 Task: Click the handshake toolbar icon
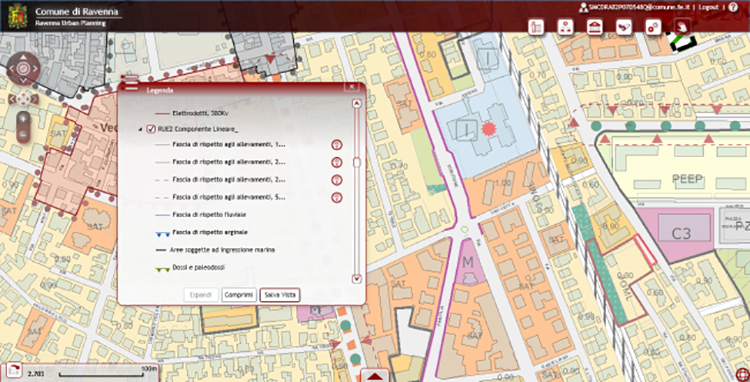[x=624, y=27]
